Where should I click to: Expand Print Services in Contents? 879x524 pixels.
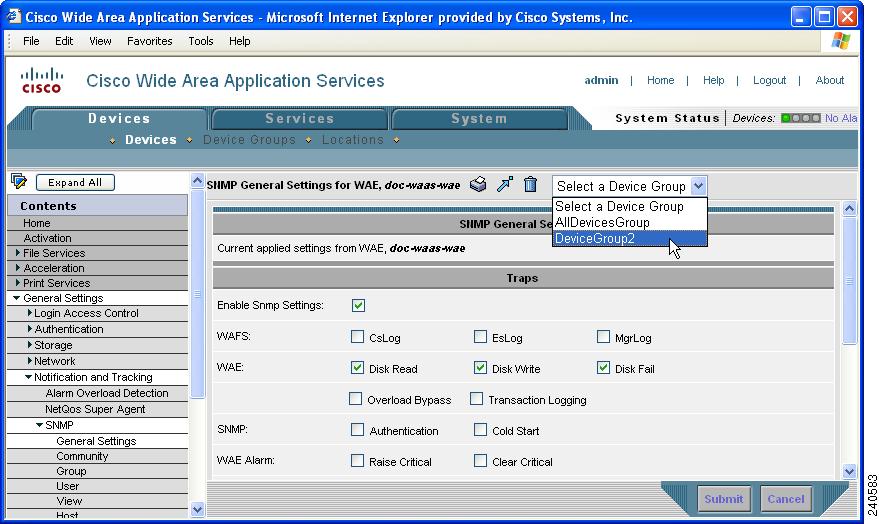18,283
